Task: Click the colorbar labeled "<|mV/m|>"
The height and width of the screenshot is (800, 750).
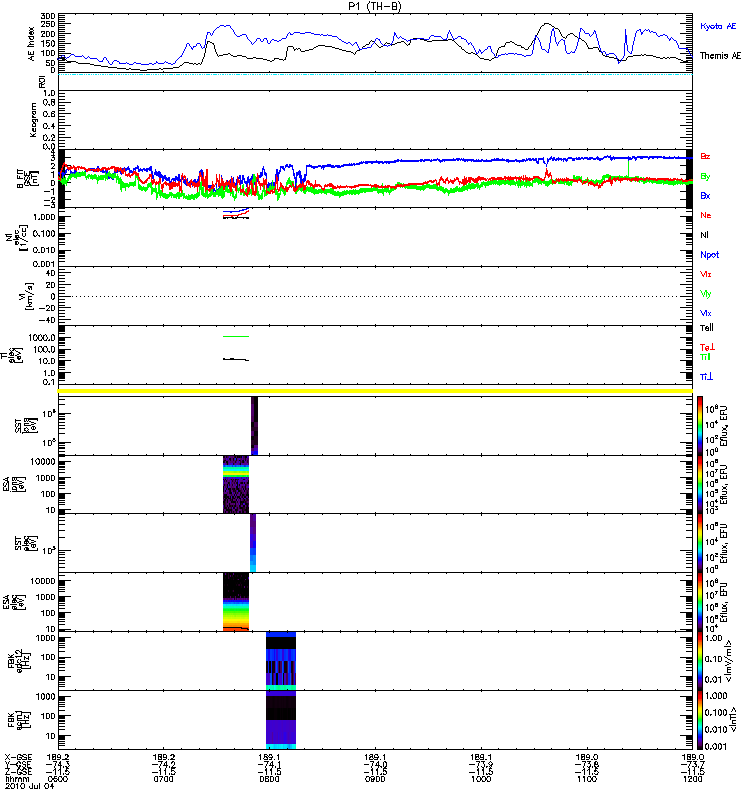Action: tap(700, 660)
